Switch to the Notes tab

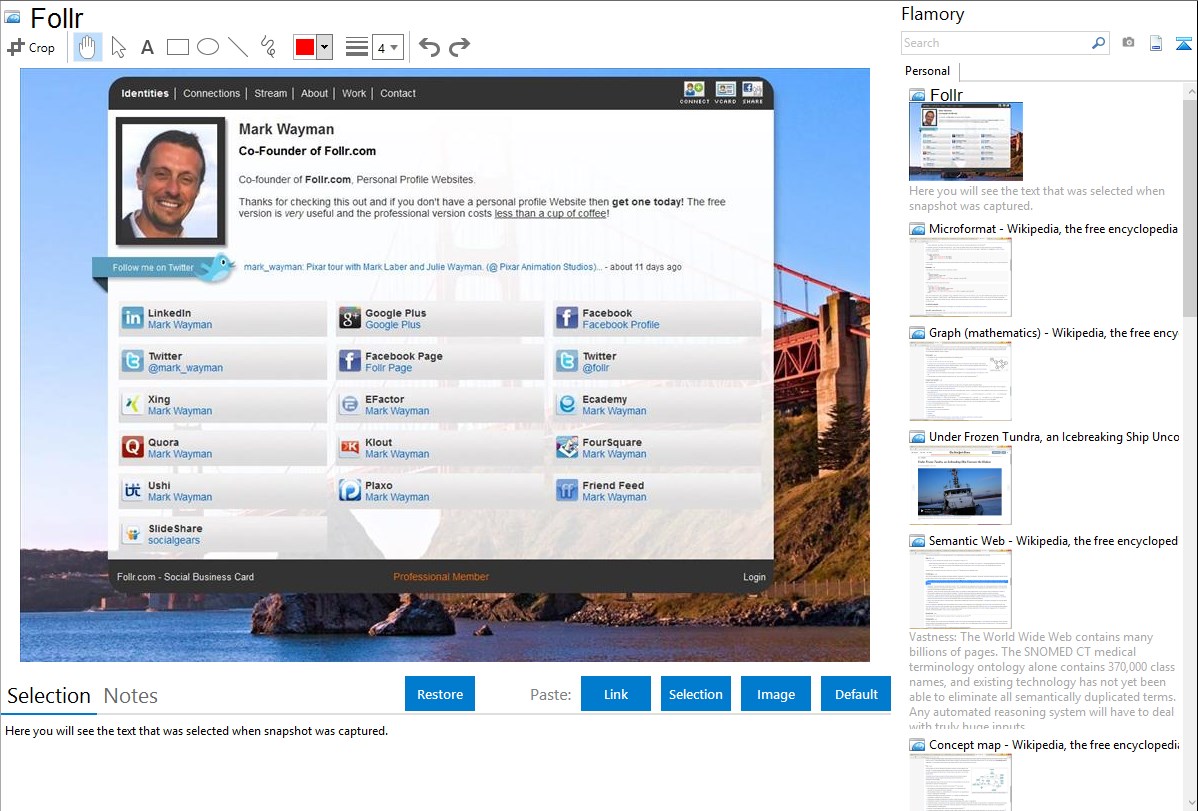tap(131, 696)
